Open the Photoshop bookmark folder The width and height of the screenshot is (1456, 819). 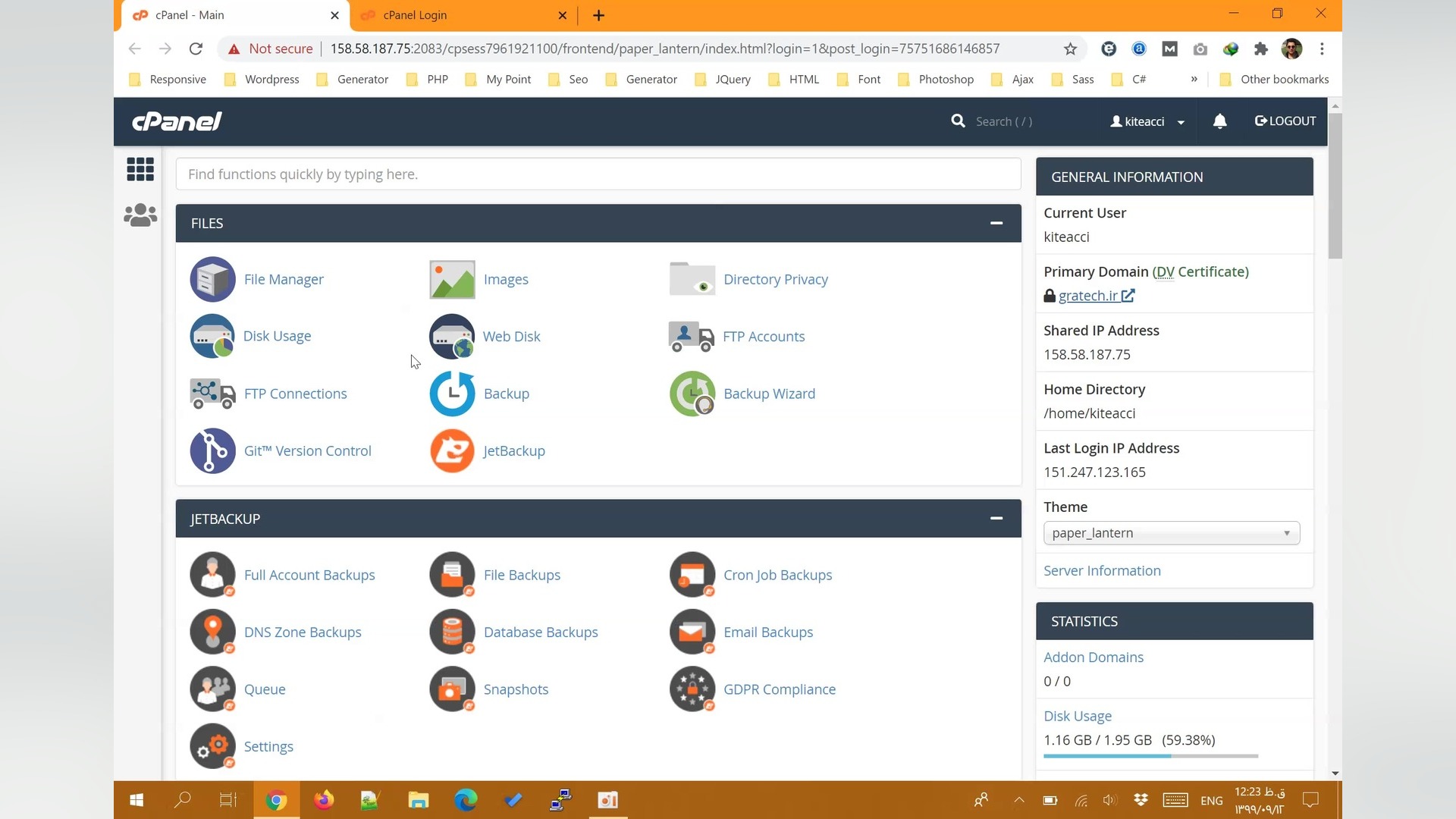[936, 79]
